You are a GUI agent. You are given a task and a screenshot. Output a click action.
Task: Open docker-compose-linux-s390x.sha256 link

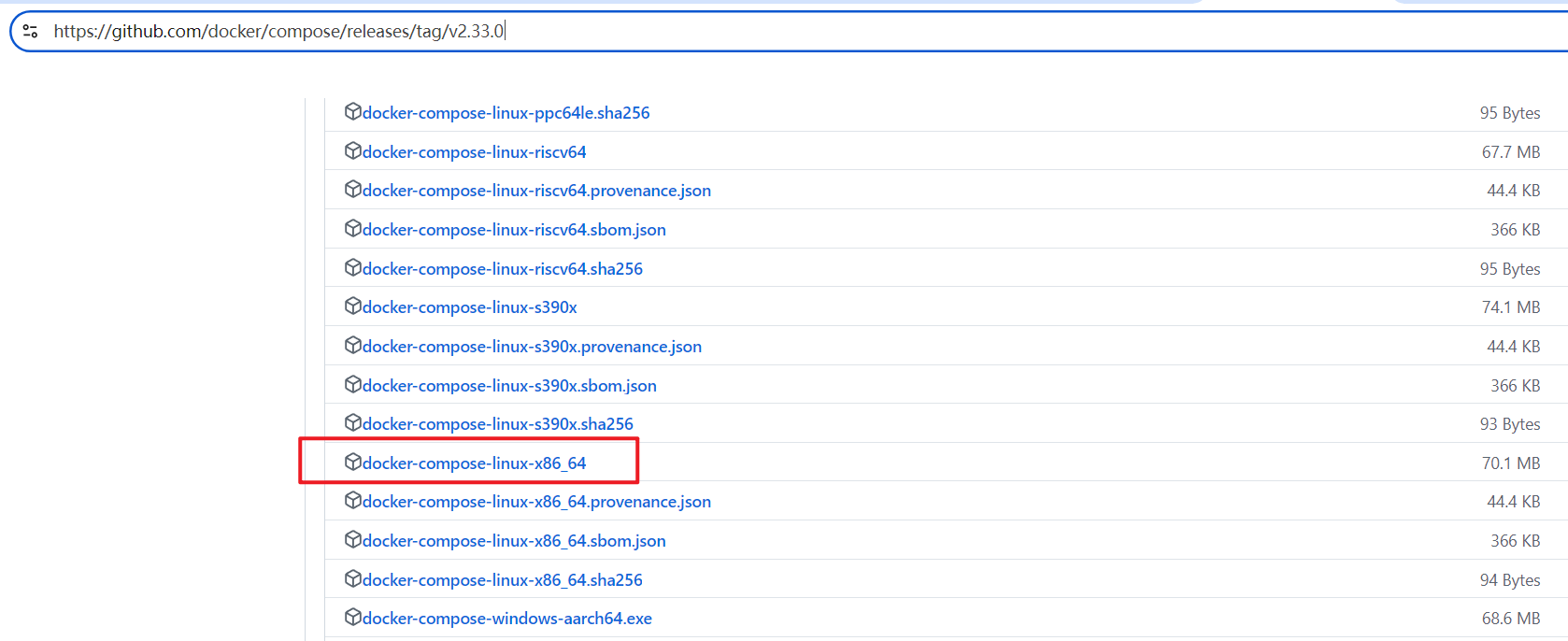point(498,424)
